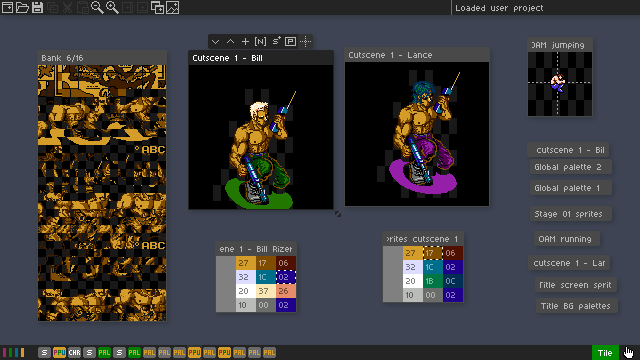
Task: Expand the Global palette 2 collapsed window
Action: pos(570,167)
